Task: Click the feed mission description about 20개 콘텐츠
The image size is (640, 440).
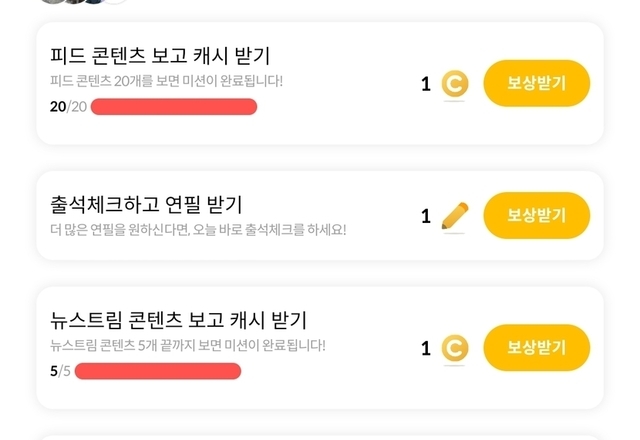Action: 166,80
